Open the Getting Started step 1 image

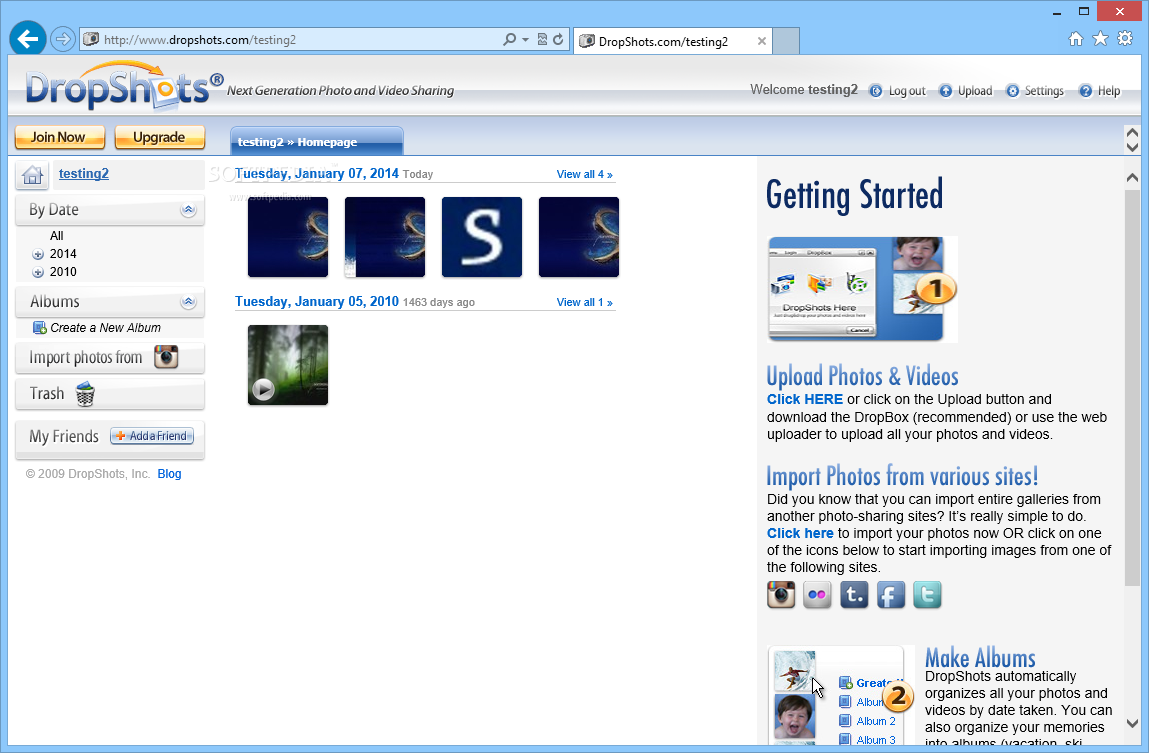862,289
